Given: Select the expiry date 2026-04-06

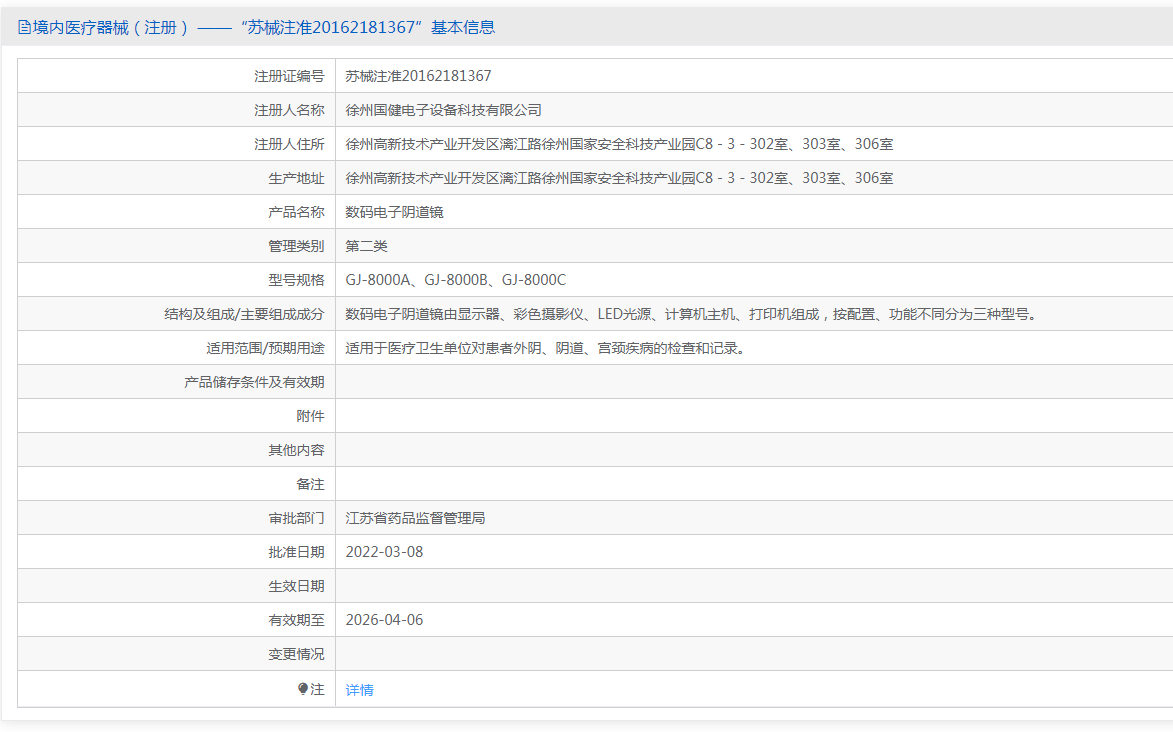Looking at the screenshot, I should tap(384, 620).
